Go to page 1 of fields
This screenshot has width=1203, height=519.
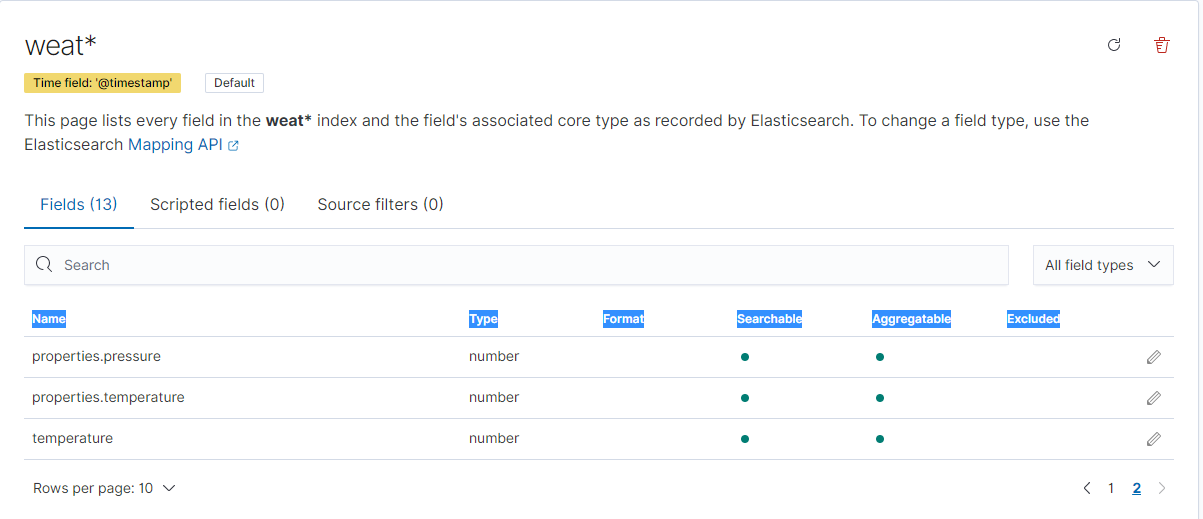pos(1111,488)
